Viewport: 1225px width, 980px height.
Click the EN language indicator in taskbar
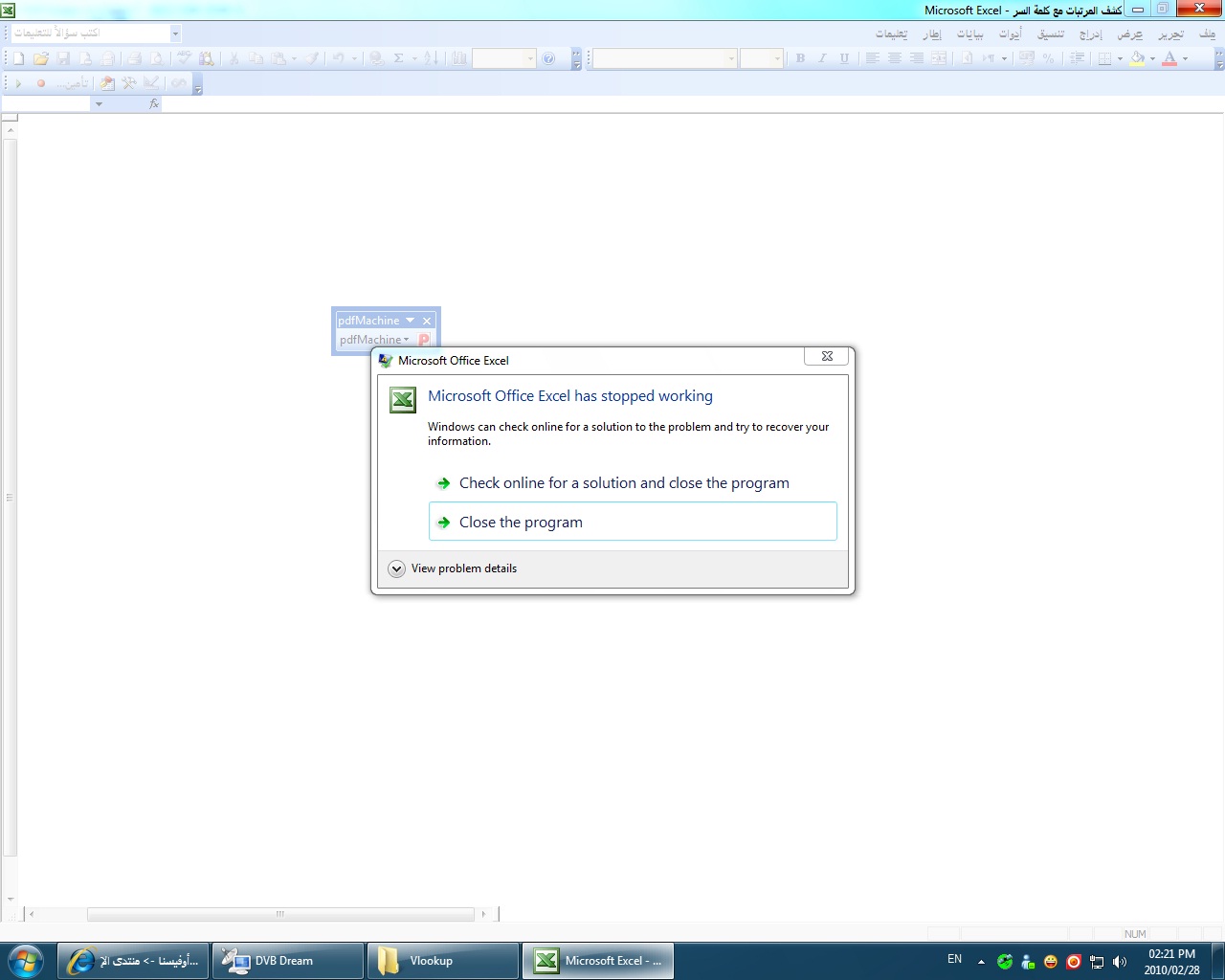[x=954, y=959]
